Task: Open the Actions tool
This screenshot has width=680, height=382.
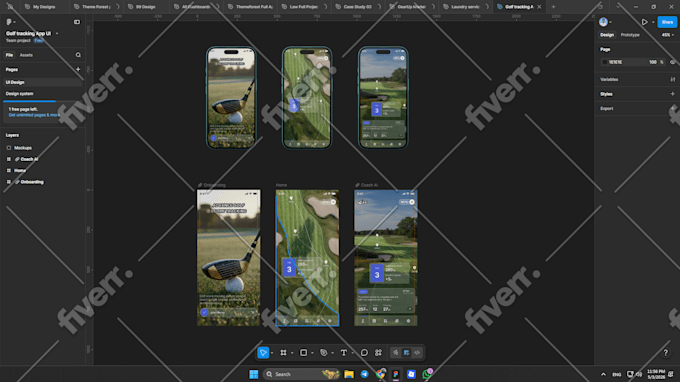Action: coord(378,353)
